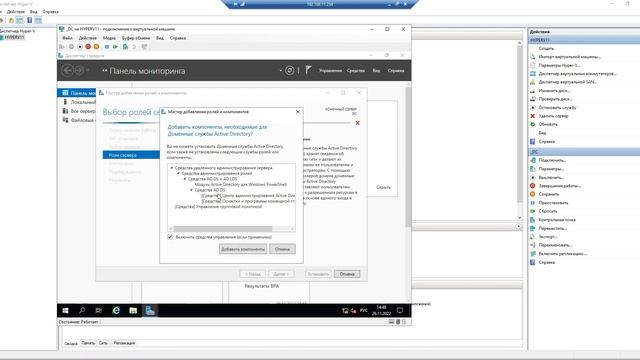Image resolution: width=640 pixels, height=360 pixels.
Task: Click the green Reset VM toolbar icon
Action: coord(116,47)
